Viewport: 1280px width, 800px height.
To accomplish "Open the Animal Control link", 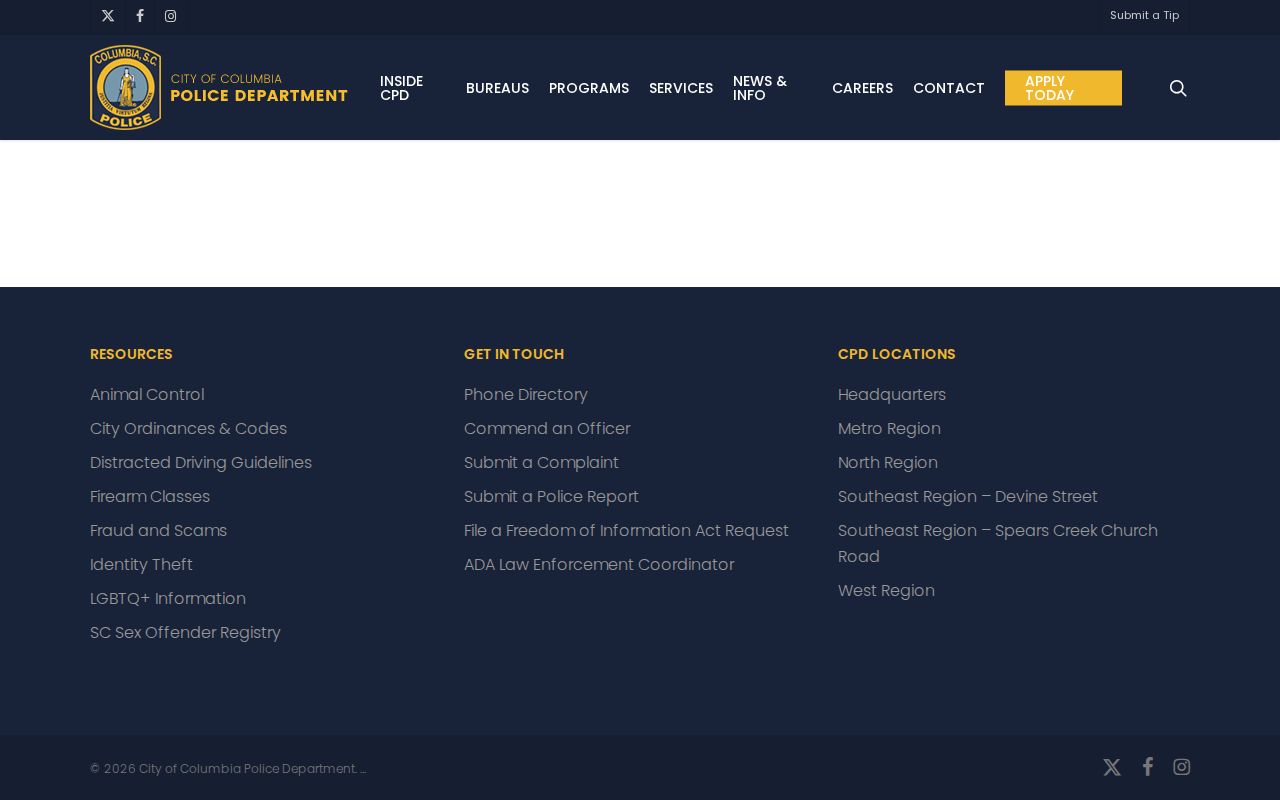I will pos(147,394).
